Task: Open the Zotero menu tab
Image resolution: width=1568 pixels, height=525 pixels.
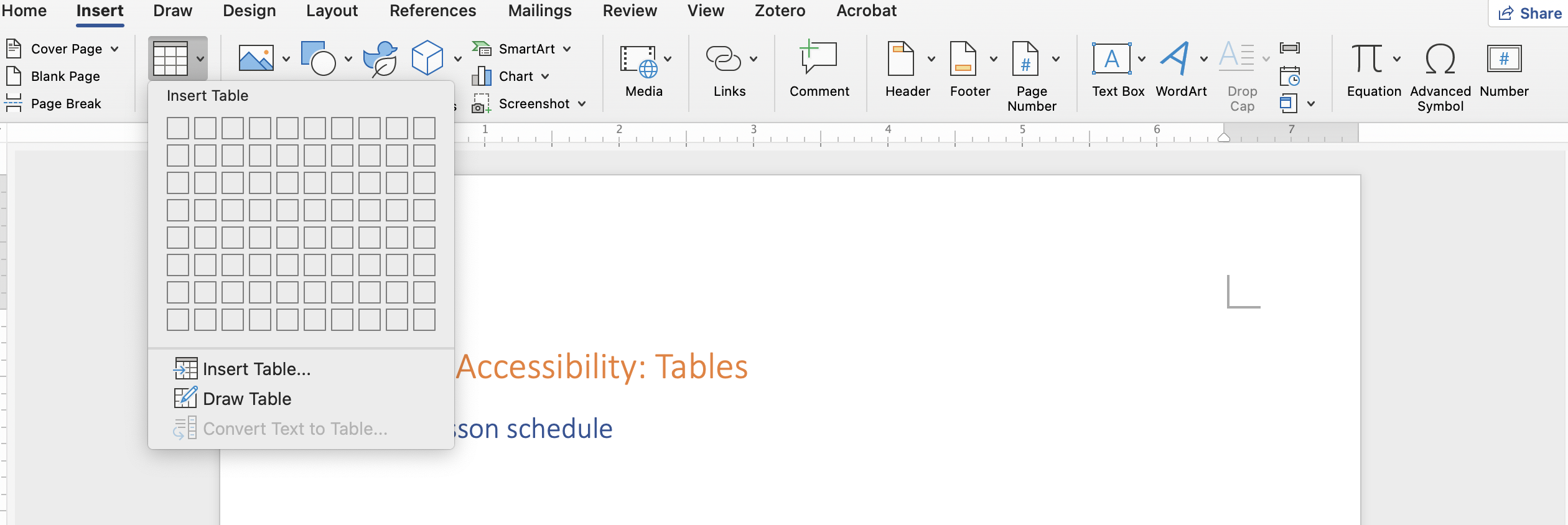Action: 779,11
